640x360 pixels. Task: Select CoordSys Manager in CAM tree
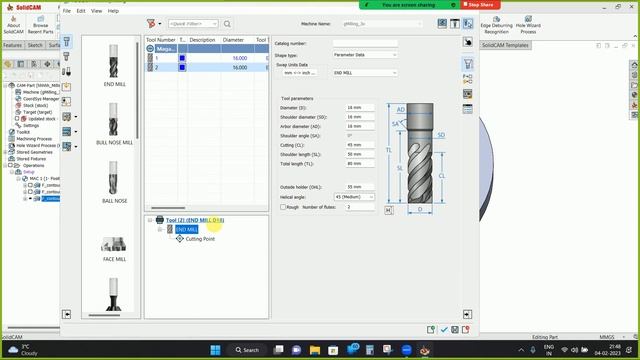[38, 99]
